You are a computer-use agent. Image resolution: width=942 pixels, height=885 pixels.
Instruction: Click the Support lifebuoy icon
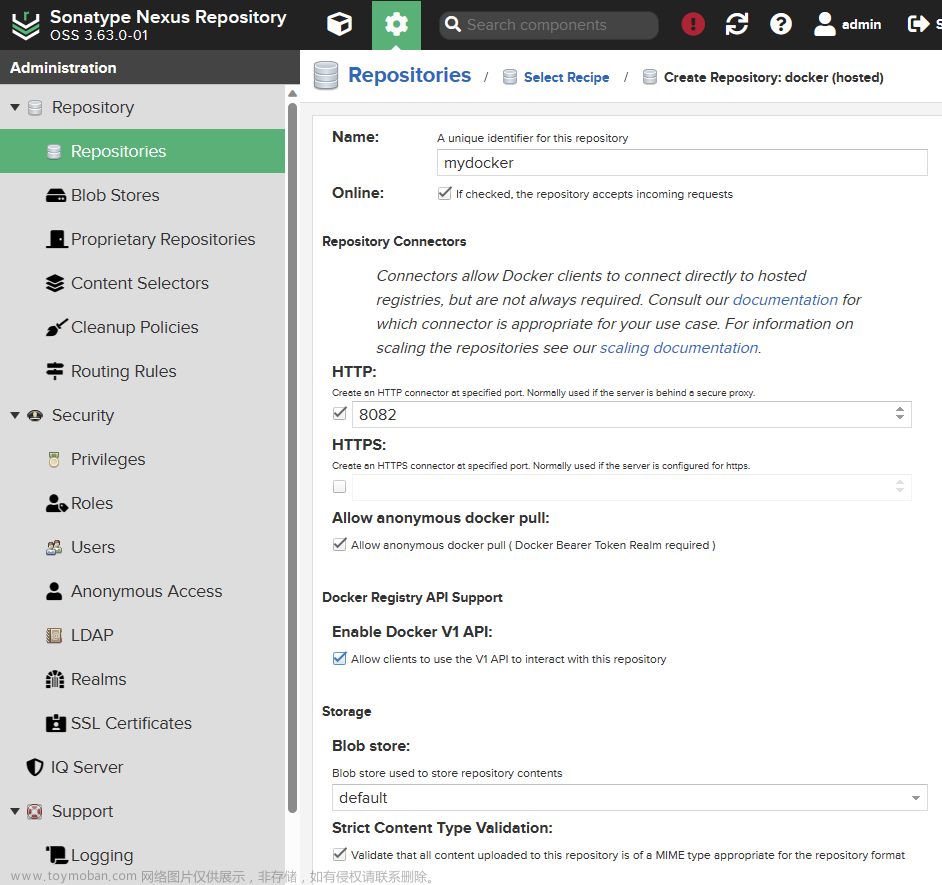35,812
